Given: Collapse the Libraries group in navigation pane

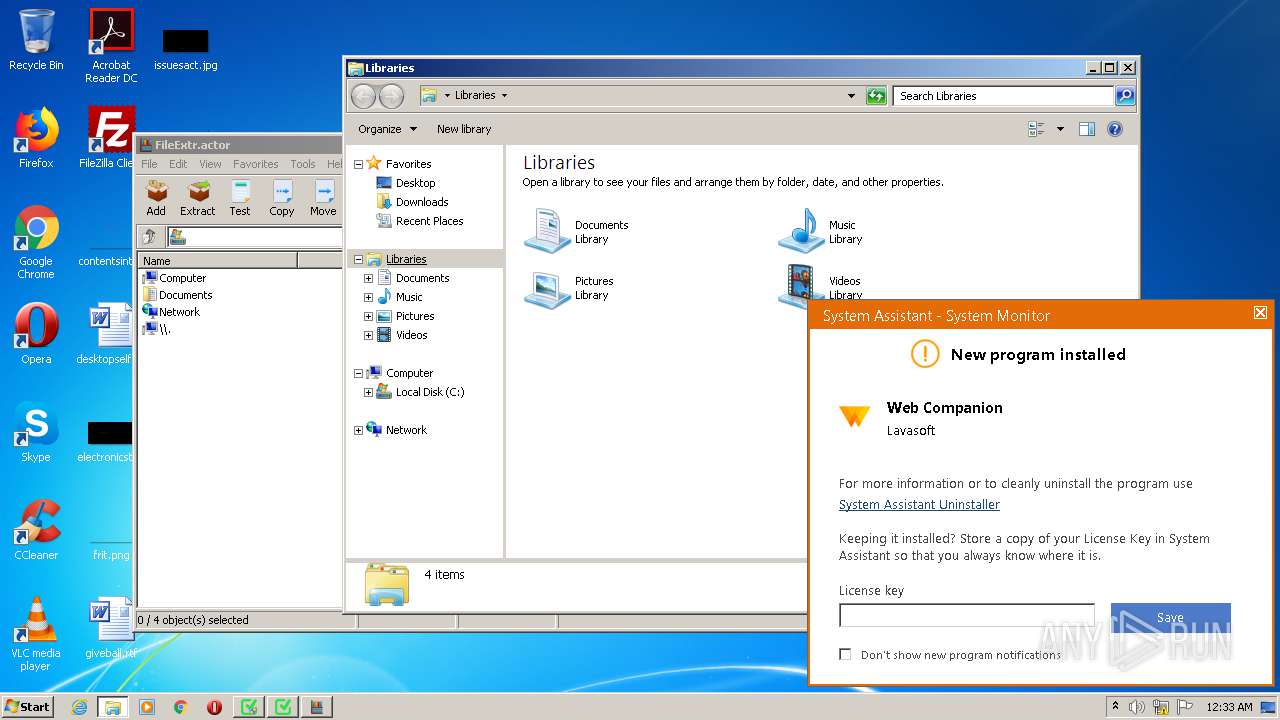Looking at the screenshot, I should click(358, 259).
